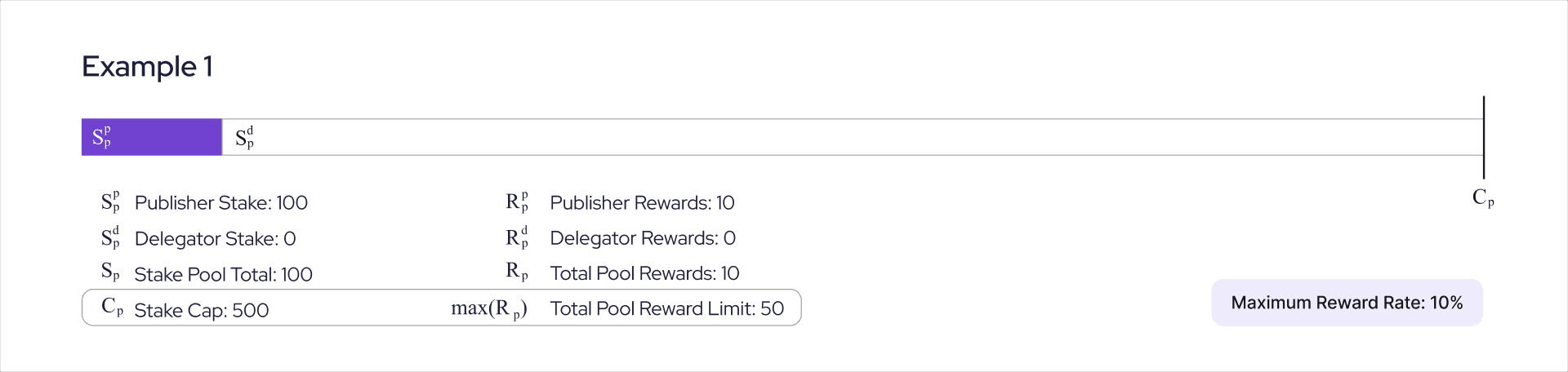Screen dimensions: 1568x372
Task: Click the Cp label below the marker
Action: 1483,197
